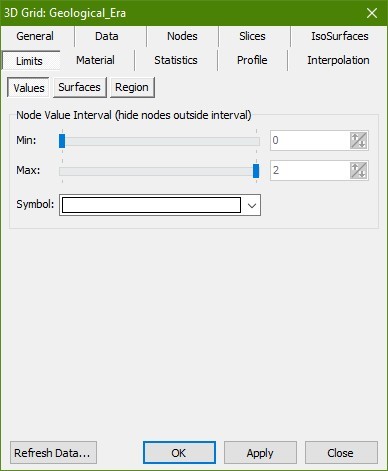Open the Data tab

coord(107,36)
